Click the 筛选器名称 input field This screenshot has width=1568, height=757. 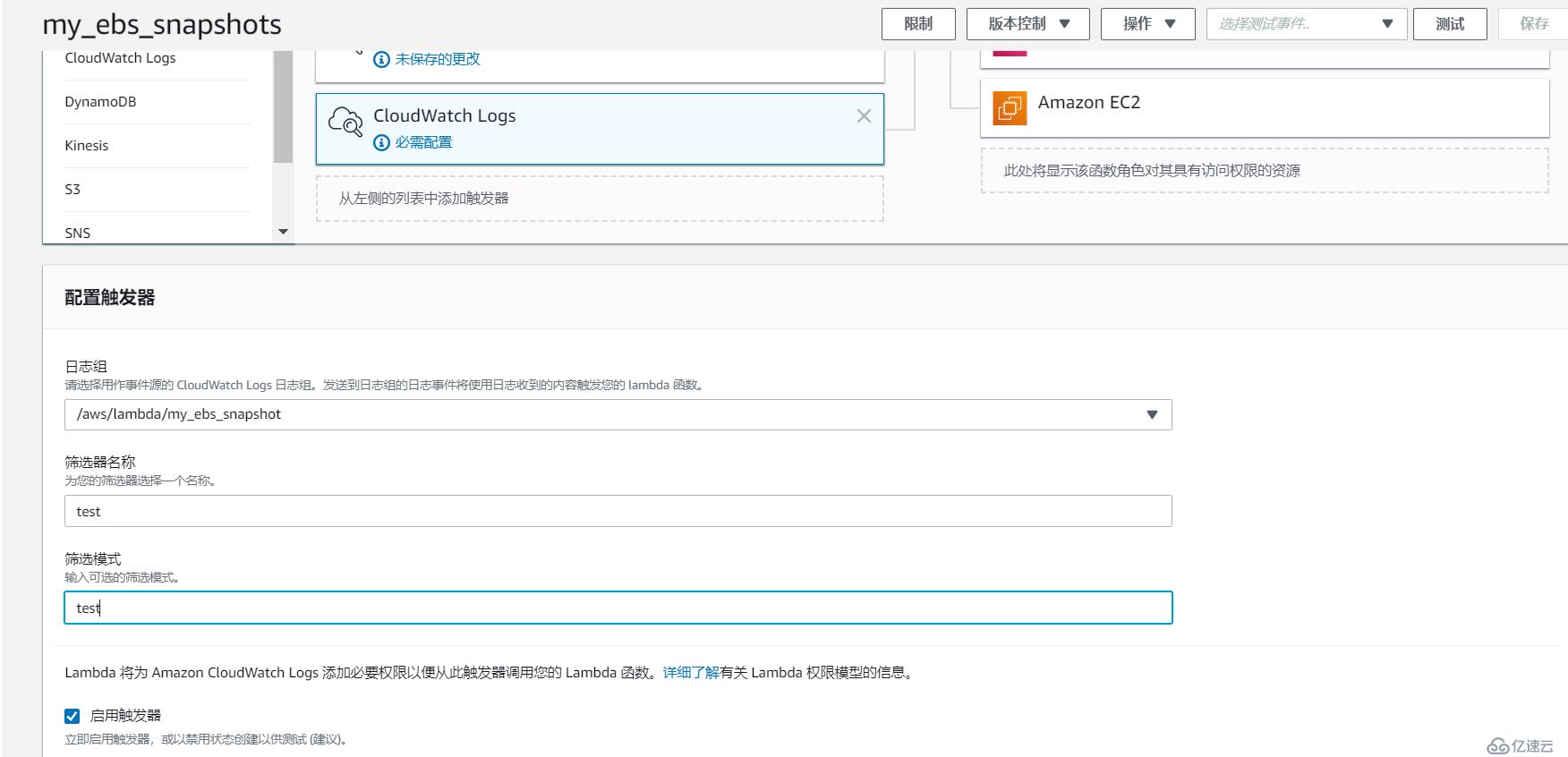click(x=618, y=511)
